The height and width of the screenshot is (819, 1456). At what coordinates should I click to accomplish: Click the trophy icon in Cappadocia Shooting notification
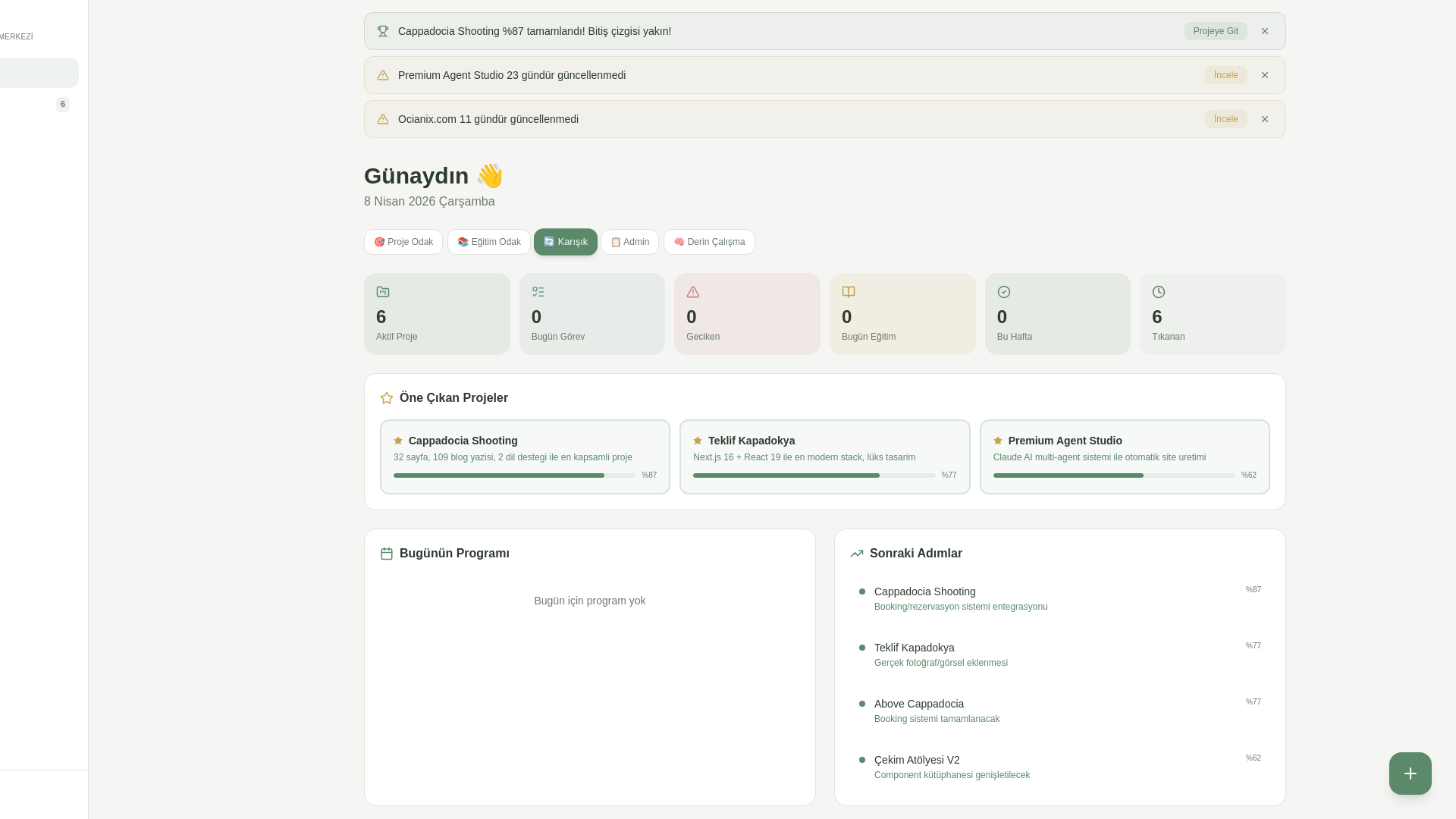[383, 31]
